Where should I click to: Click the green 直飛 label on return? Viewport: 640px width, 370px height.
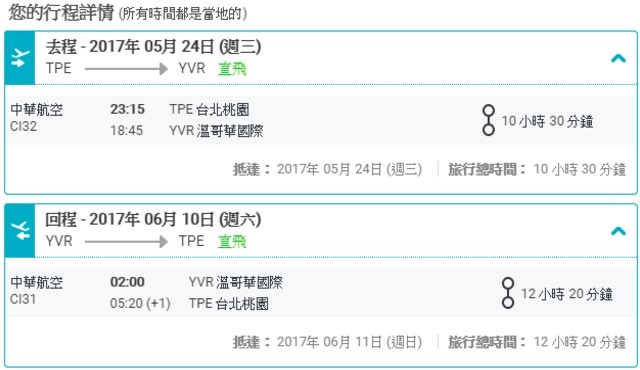tap(232, 241)
